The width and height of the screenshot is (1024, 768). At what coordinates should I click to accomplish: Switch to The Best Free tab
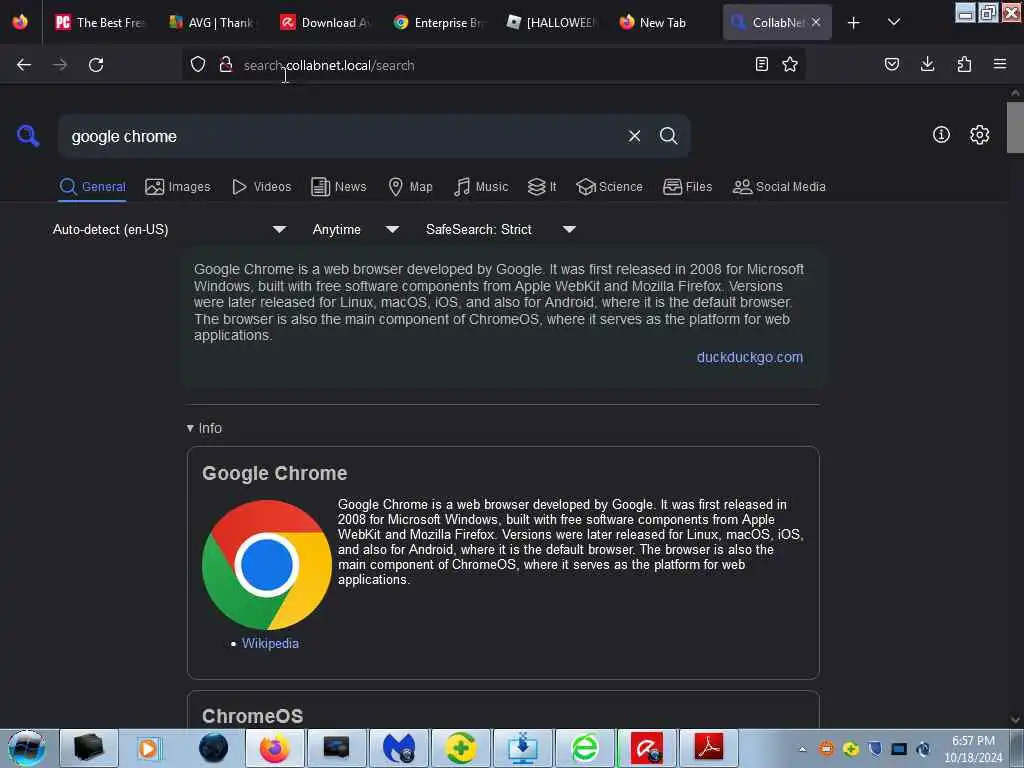[99, 22]
